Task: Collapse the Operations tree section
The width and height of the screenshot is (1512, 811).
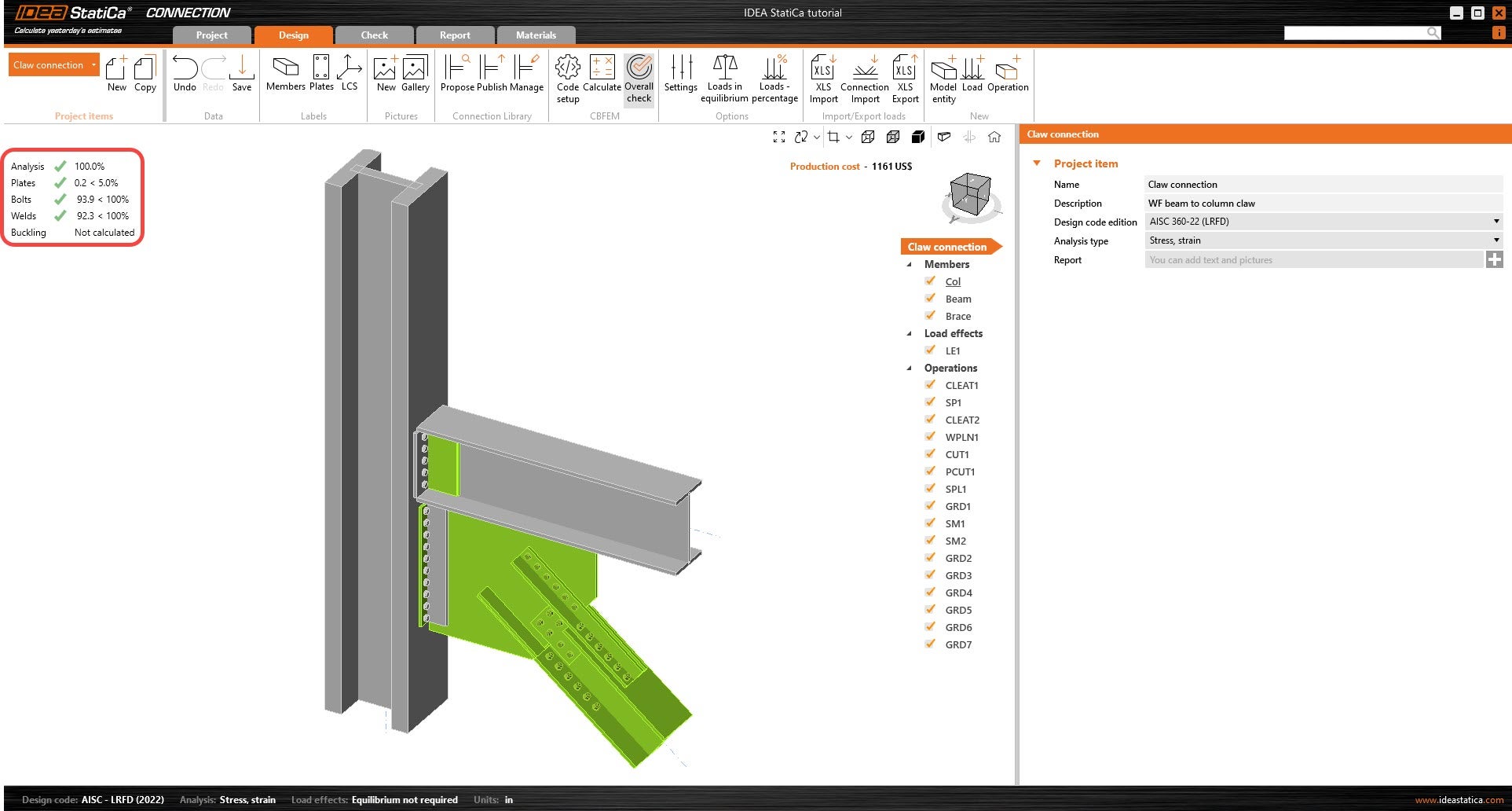Action: point(910,368)
